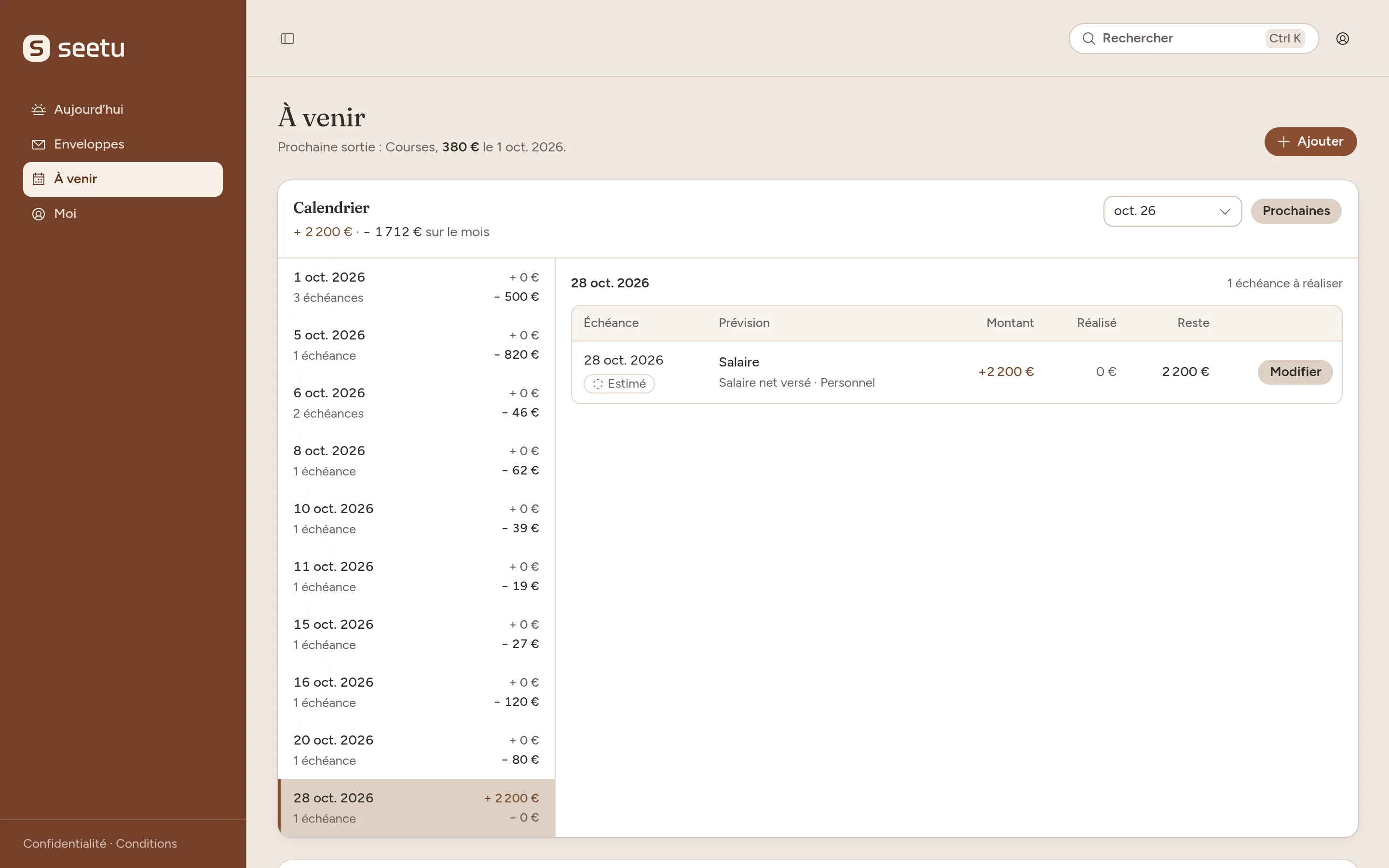The height and width of the screenshot is (868, 1389).
Task: Click the Salaire prévision name
Action: [739, 362]
